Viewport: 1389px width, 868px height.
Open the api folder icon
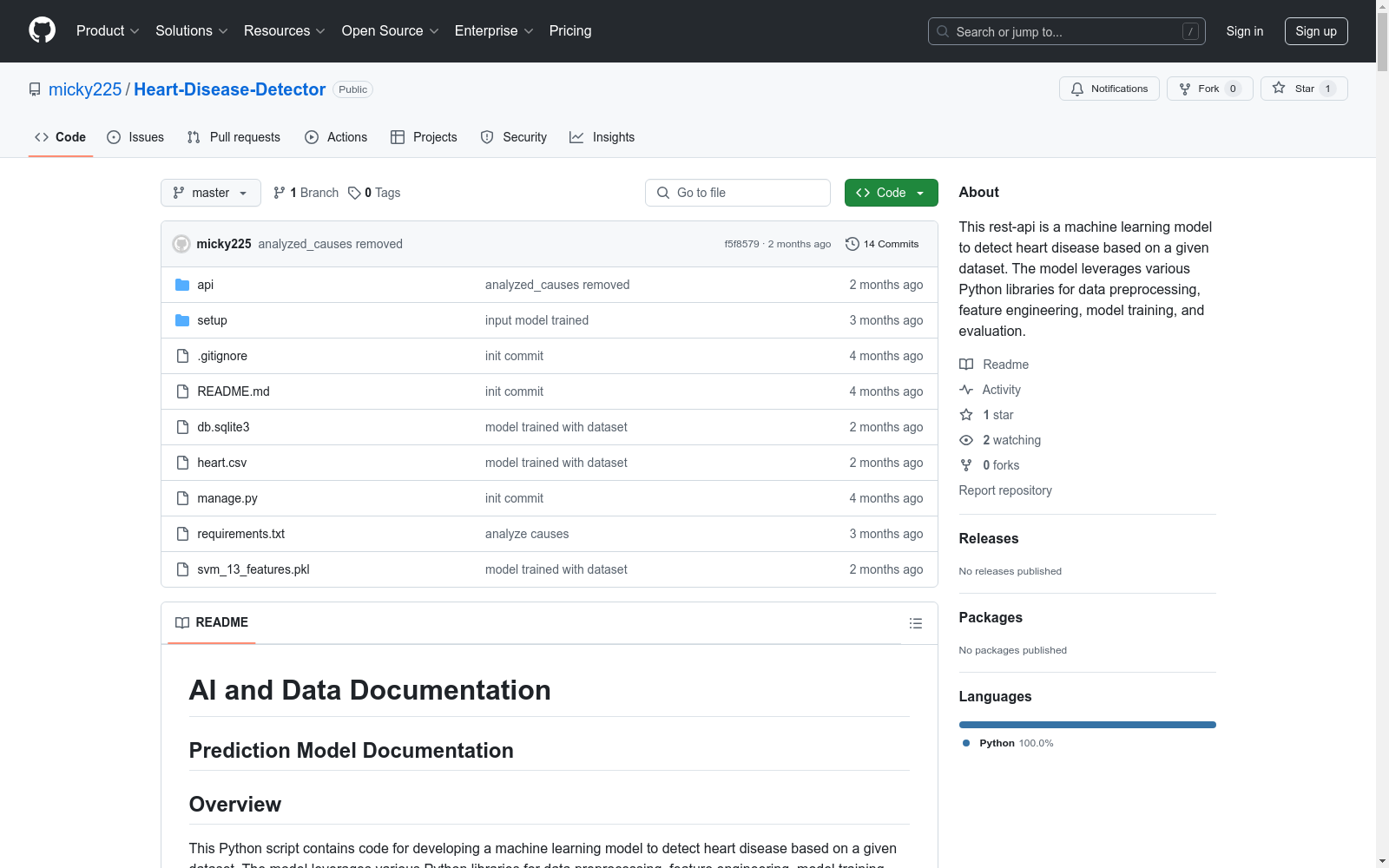(182, 285)
